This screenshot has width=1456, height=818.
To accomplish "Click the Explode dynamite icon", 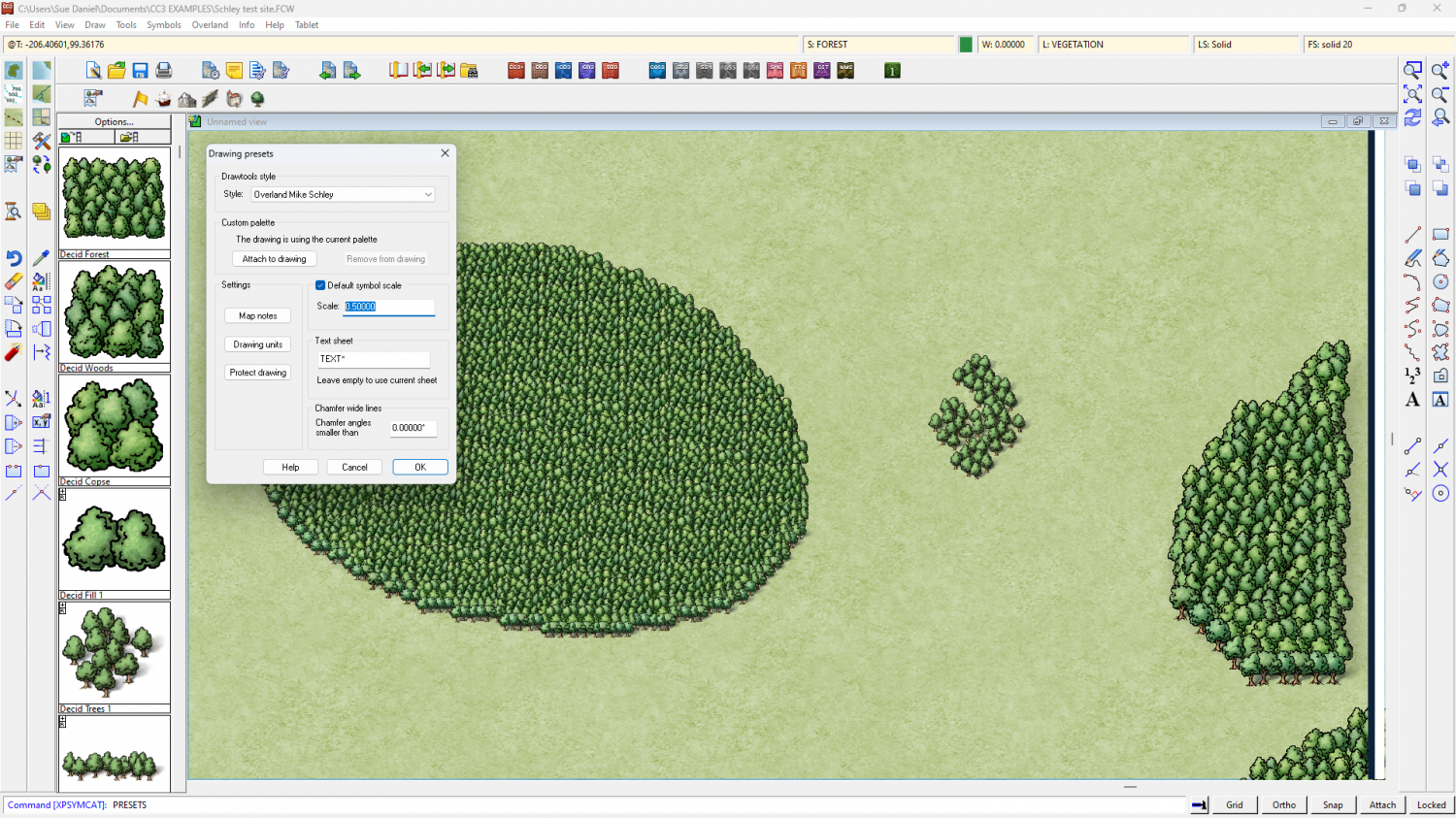I will click(x=14, y=352).
